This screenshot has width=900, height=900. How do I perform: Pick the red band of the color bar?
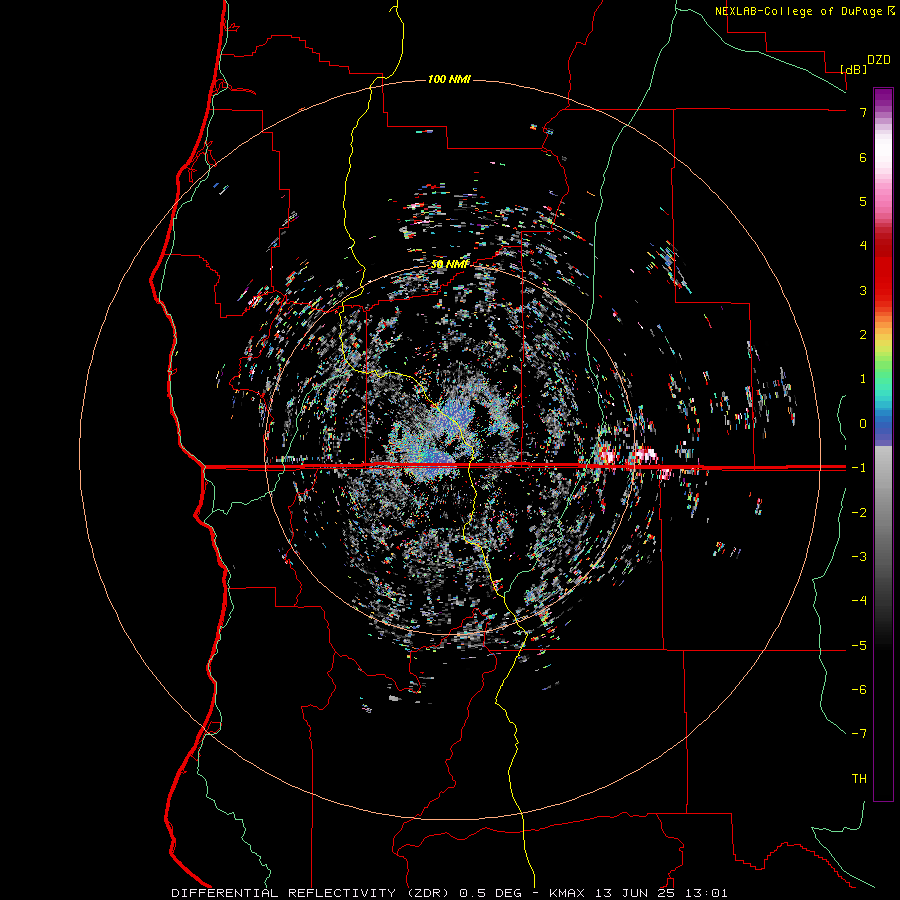[883, 276]
